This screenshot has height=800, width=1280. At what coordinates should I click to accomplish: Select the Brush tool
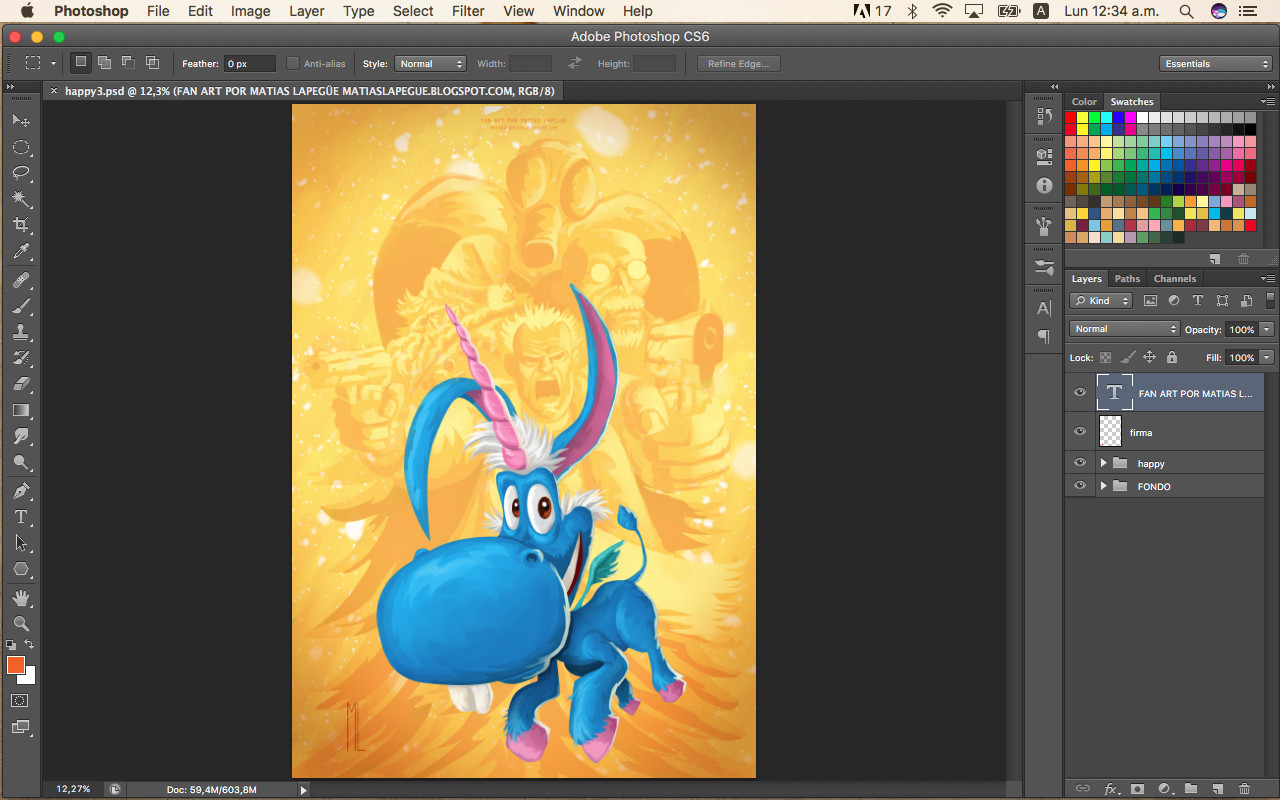(21, 306)
